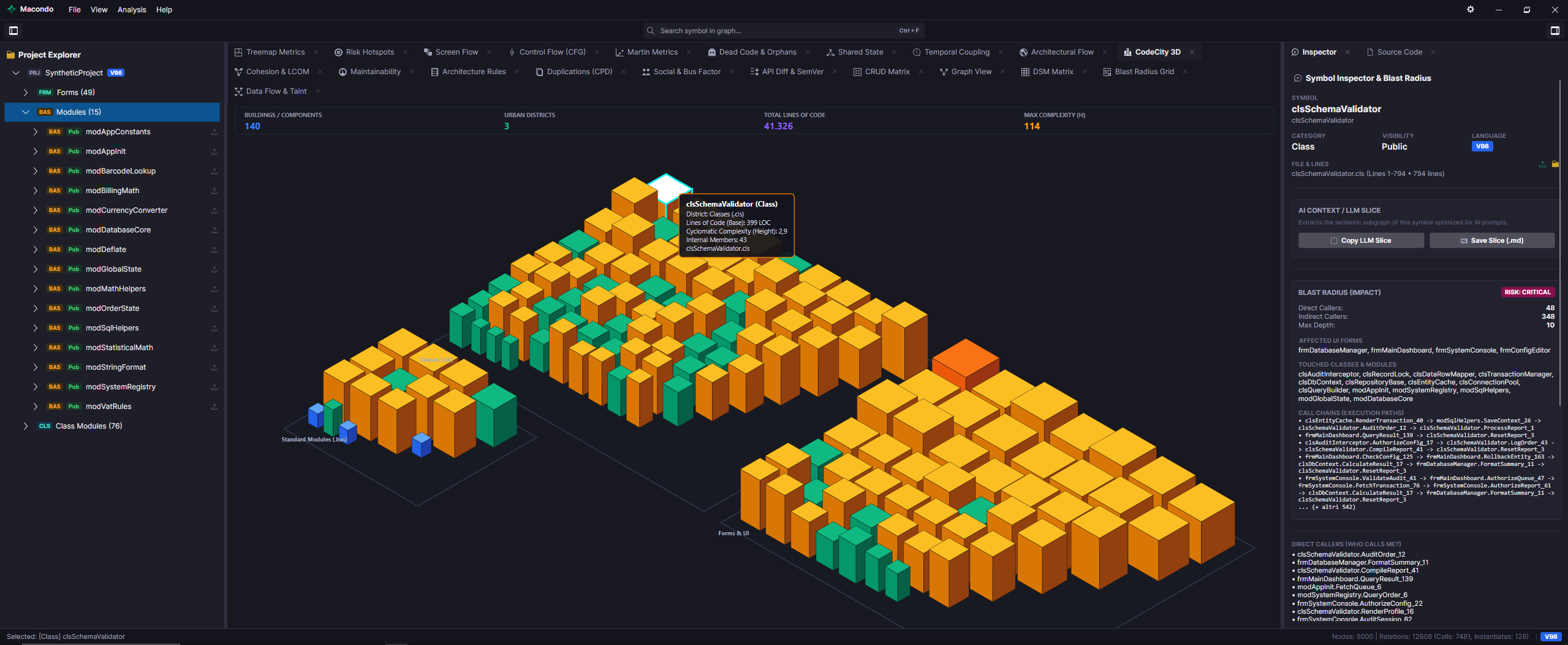Click export icon beside modVatRules

pos(214,406)
